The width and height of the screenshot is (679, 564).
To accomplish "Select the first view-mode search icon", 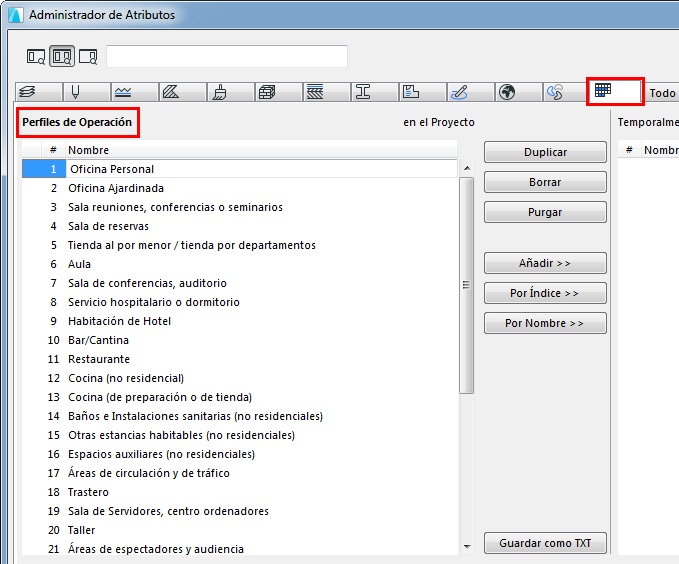I will (x=36, y=56).
